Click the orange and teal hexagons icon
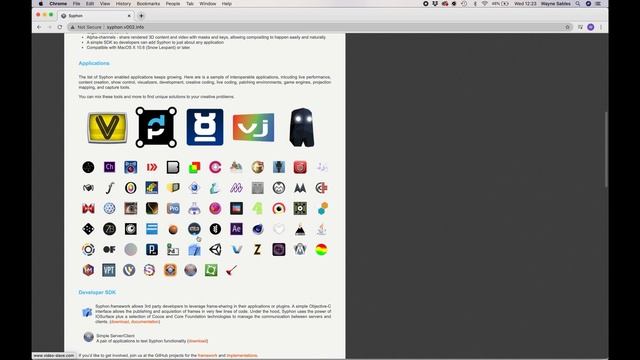640x360 pixels. [322, 209]
